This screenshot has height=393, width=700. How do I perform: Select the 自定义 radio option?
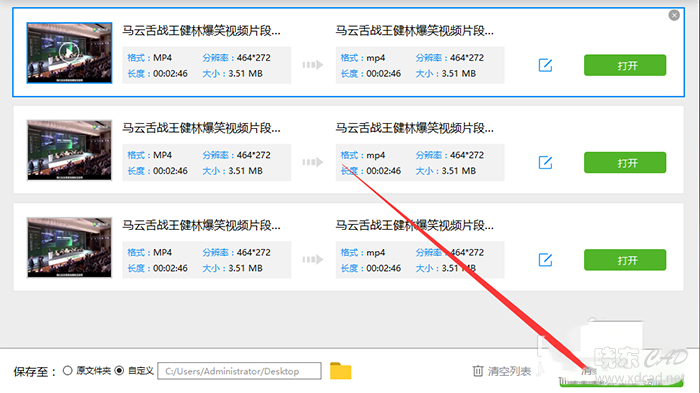pos(119,371)
